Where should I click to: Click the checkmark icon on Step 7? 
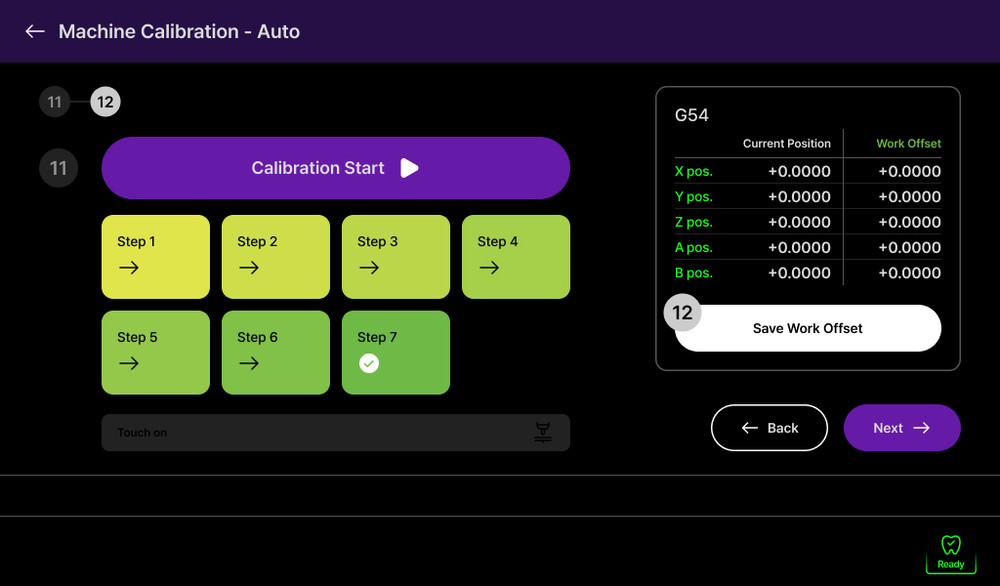point(369,363)
